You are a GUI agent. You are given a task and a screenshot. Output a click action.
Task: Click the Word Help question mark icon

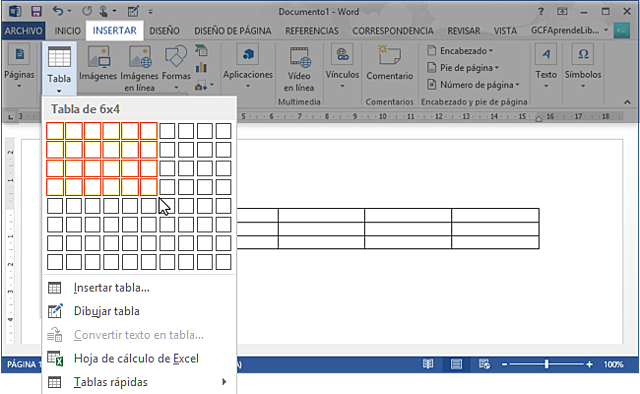pyautogui.click(x=541, y=11)
